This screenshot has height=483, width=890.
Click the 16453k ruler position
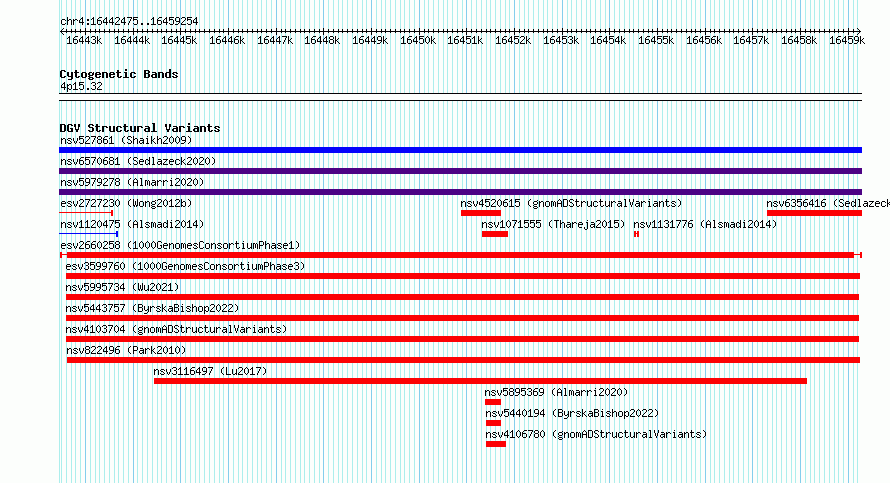pos(561,40)
